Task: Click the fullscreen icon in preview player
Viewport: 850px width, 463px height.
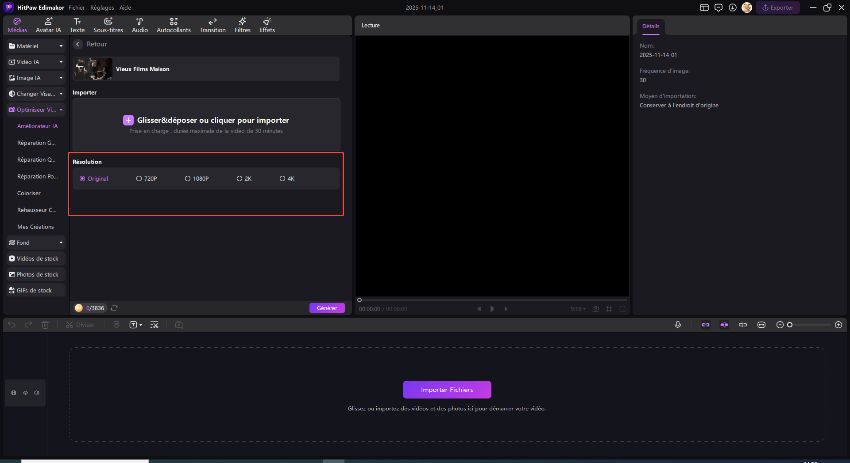Action: tap(622, 309)
